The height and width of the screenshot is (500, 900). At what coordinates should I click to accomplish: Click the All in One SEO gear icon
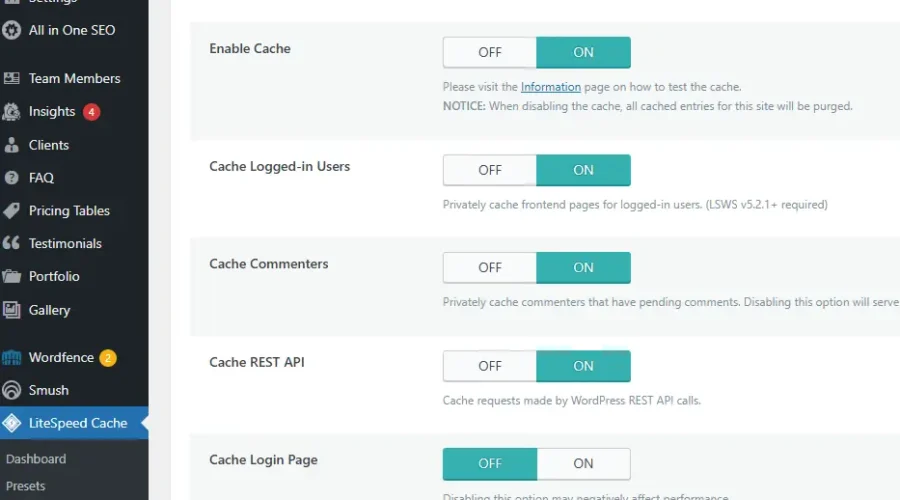click(12, 30)
